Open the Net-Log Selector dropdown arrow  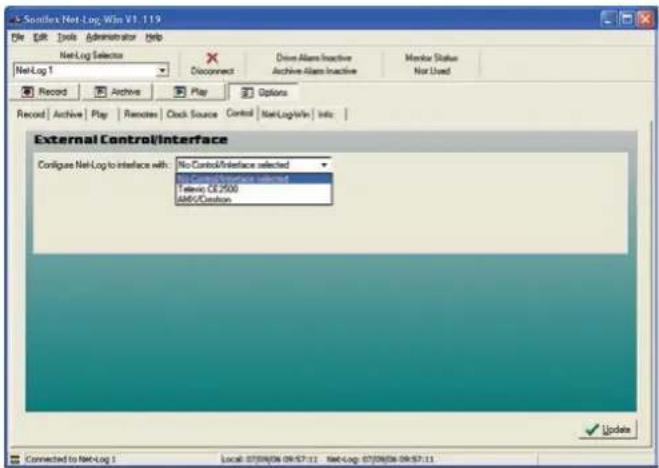[x=162, y=71]
